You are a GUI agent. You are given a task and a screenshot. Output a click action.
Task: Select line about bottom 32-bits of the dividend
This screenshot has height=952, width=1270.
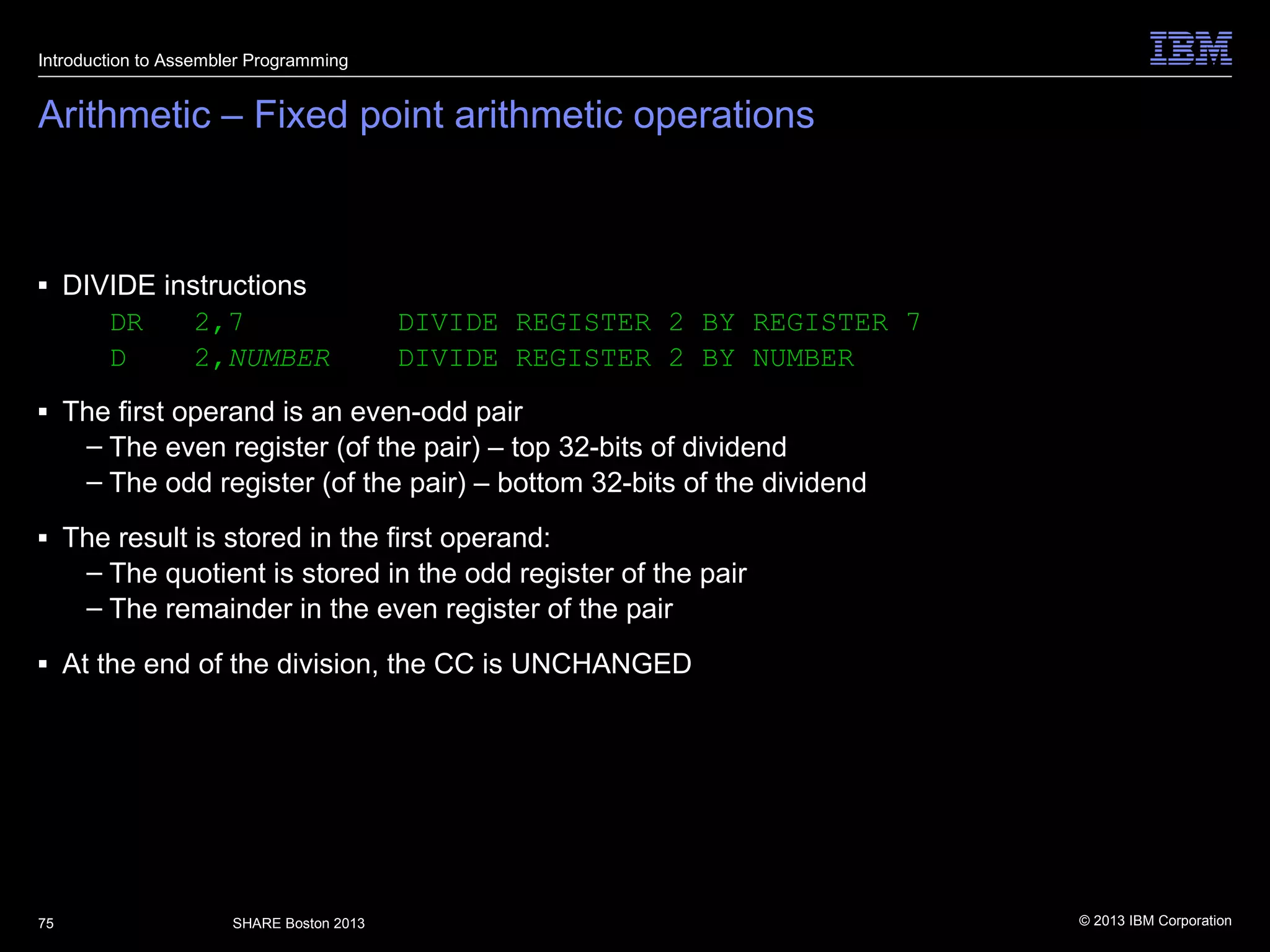[487, 483]
